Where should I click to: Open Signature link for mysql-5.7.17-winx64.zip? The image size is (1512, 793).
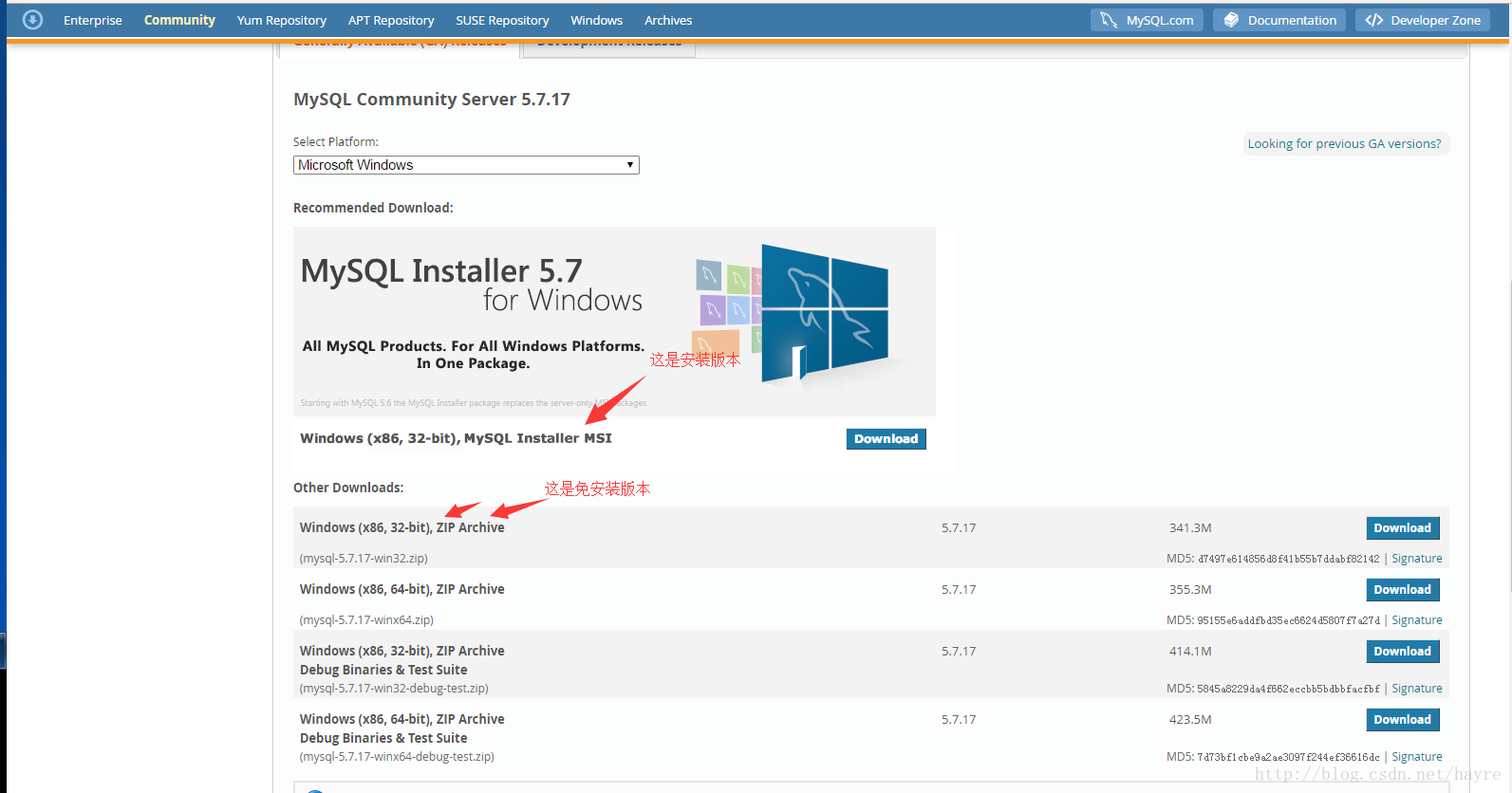pos(1417,620)
